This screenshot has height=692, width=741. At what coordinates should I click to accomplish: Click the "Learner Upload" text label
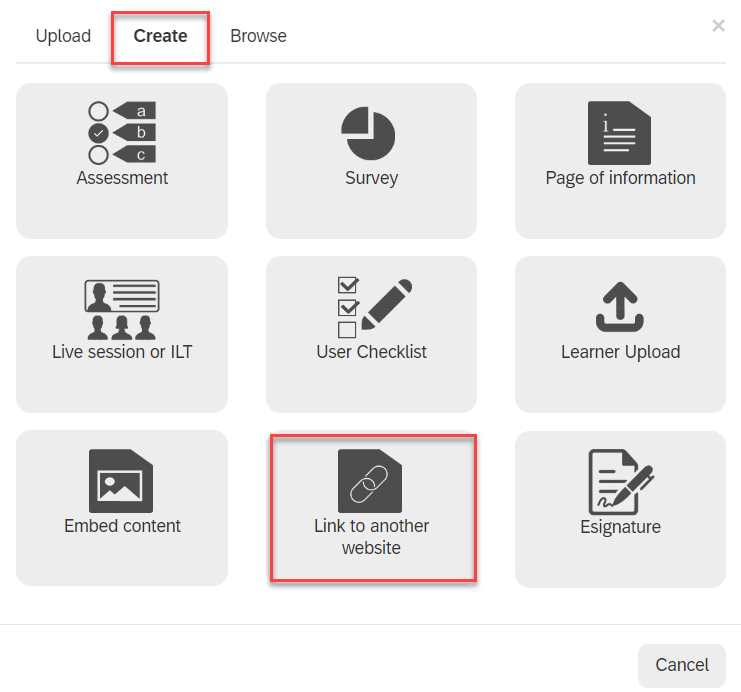click(x=620, y=352)
